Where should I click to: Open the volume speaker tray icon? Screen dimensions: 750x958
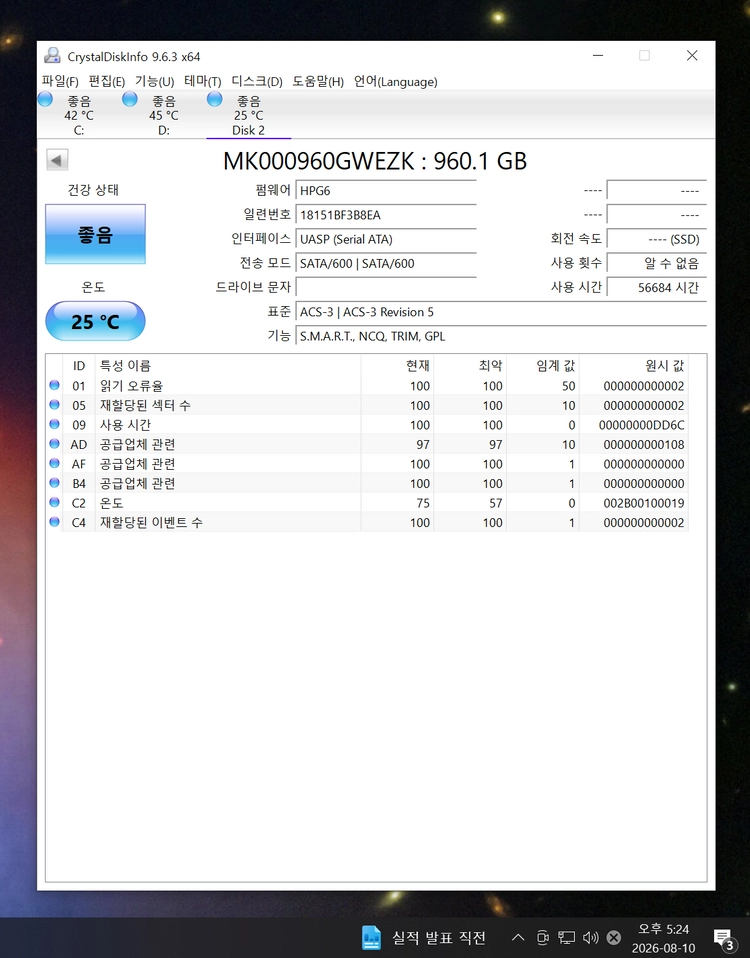pyautogui.click(x=591, y=937)
